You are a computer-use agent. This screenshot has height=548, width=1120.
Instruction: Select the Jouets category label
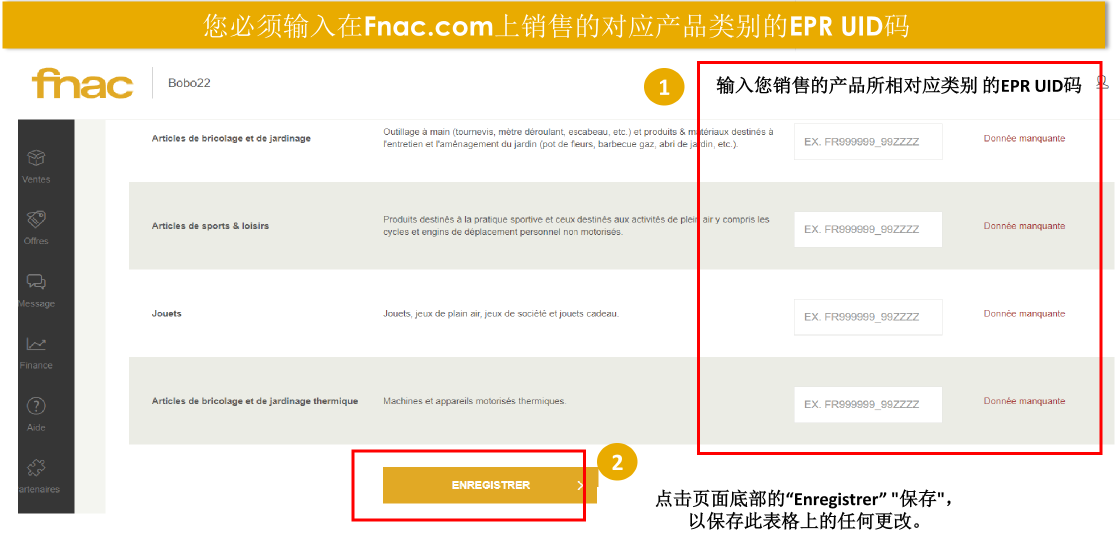click(166, 314)
